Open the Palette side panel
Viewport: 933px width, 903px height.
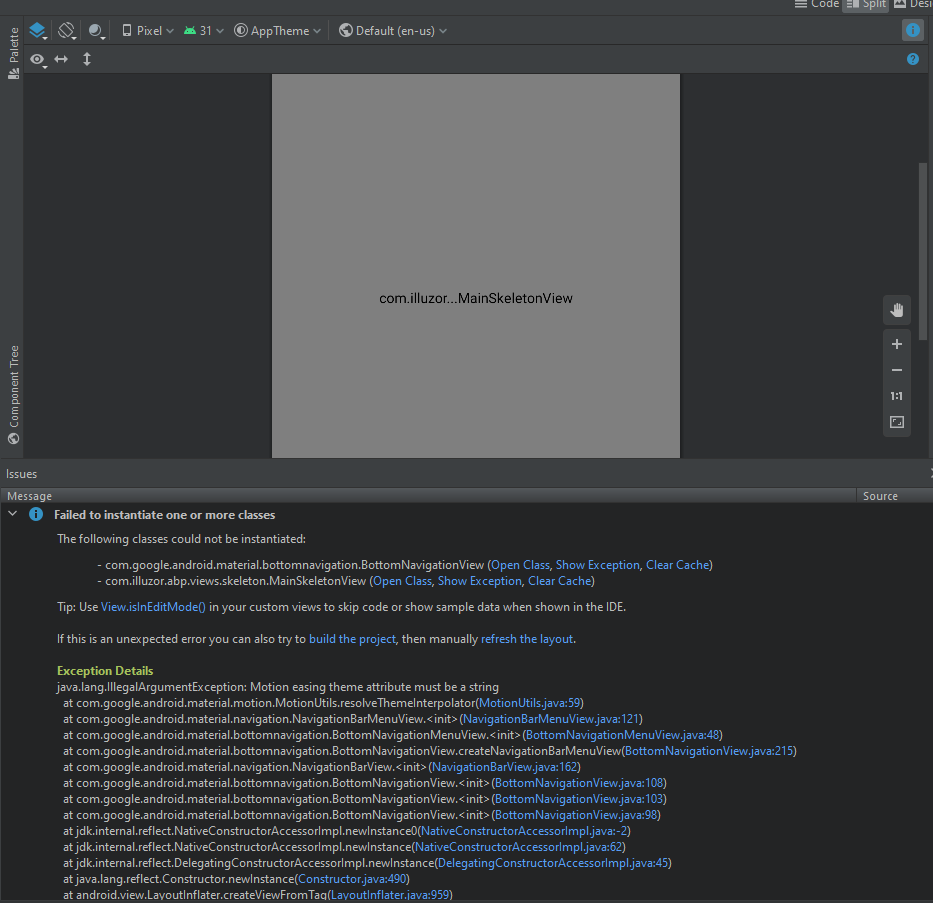pos(13,53)
